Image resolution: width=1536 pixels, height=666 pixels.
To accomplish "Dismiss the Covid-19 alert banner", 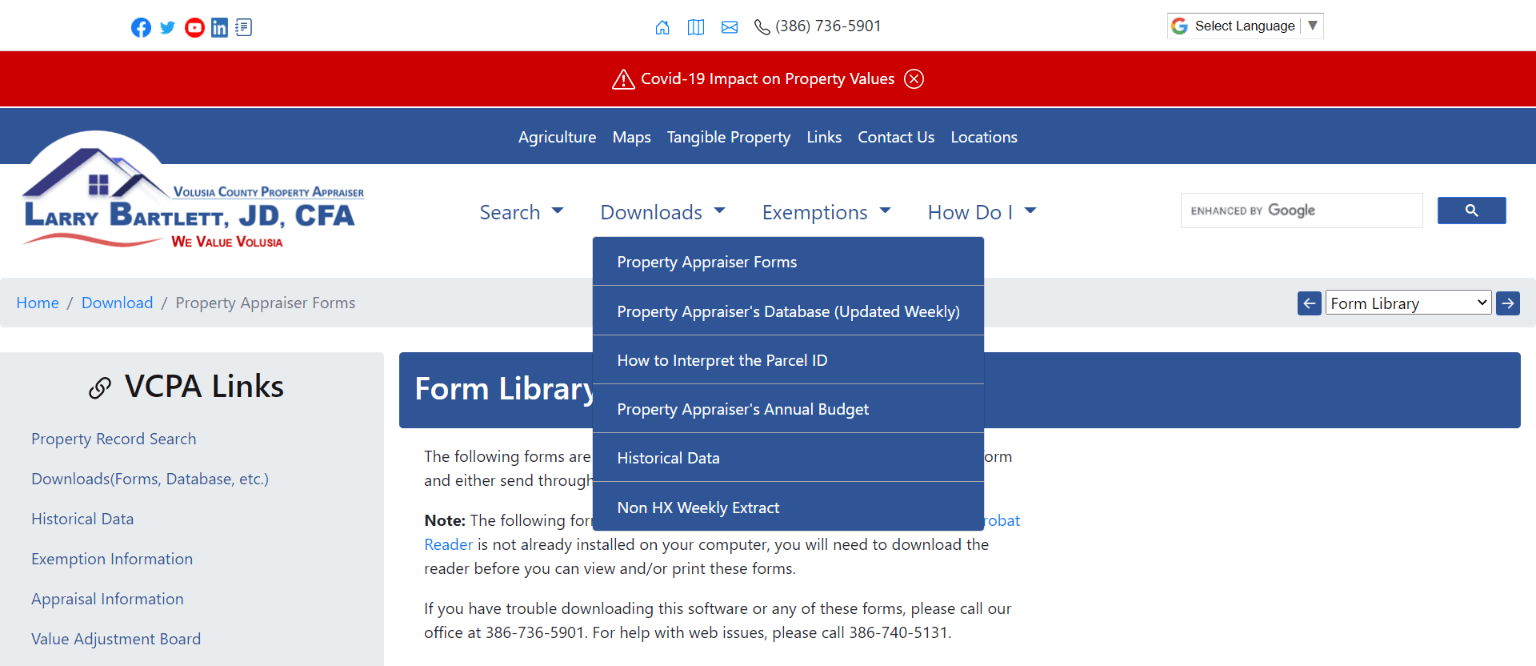I will pyautogui.click(x=913, y=78).
